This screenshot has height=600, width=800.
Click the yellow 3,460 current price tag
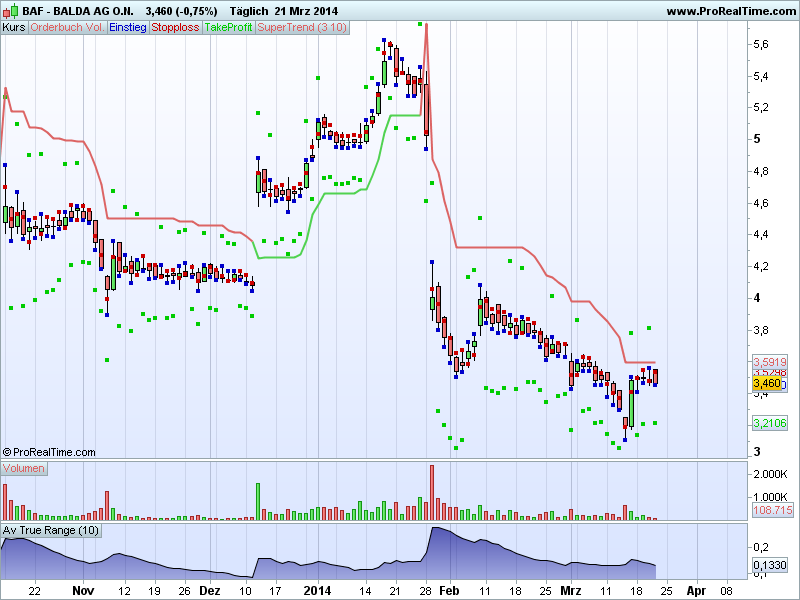766,383
